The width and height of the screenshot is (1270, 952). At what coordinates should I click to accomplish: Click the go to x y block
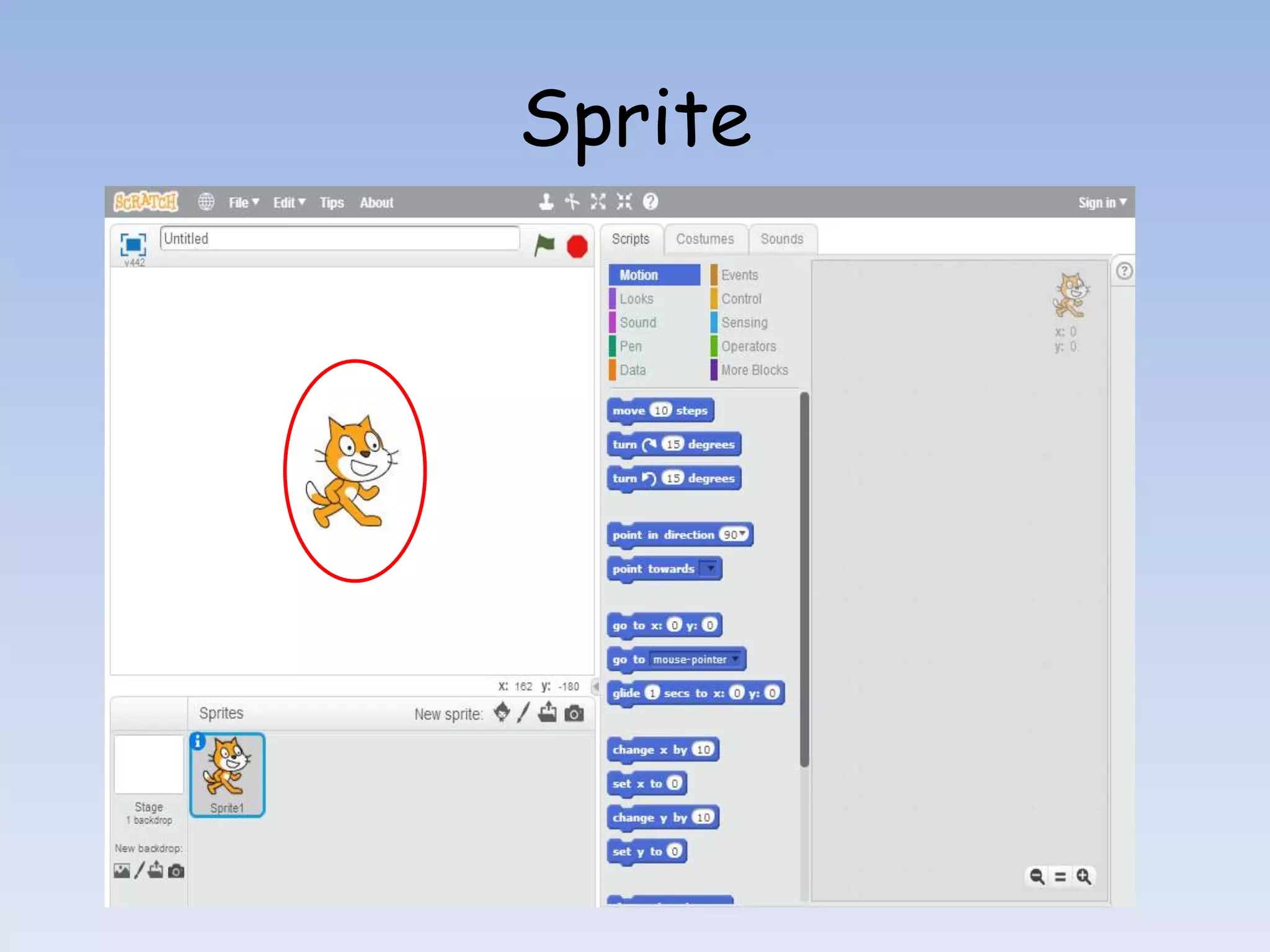pyautogui.click(x=665, y=625)
